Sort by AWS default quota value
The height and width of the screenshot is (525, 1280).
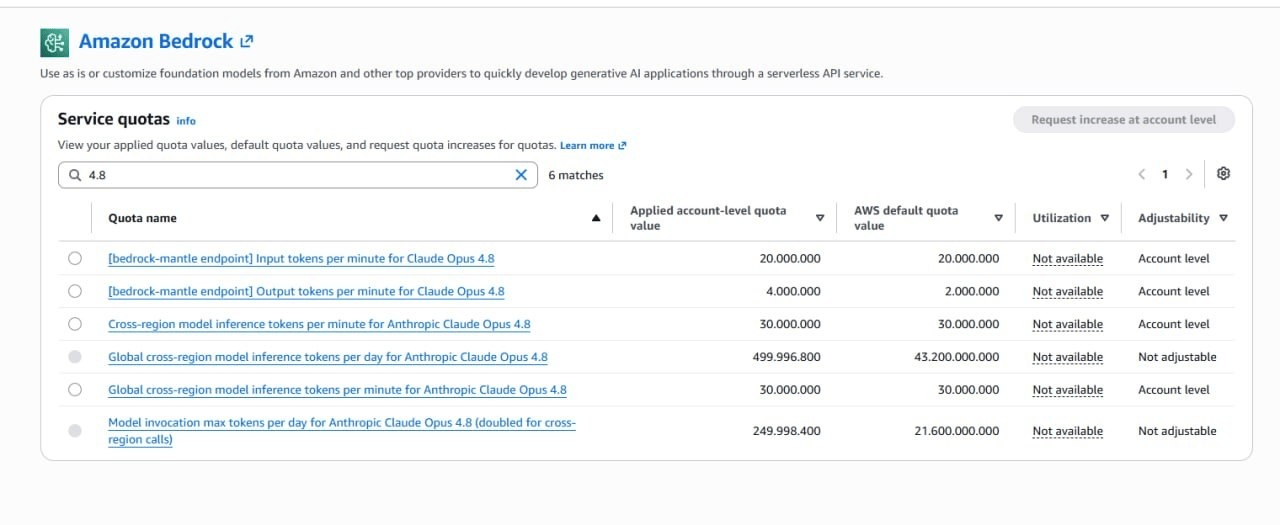[x=998, y=218]
